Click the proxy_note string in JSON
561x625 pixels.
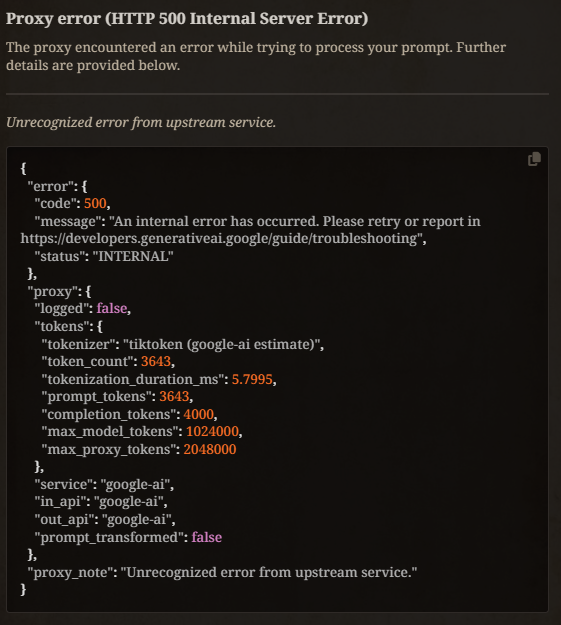click(269, 572)
